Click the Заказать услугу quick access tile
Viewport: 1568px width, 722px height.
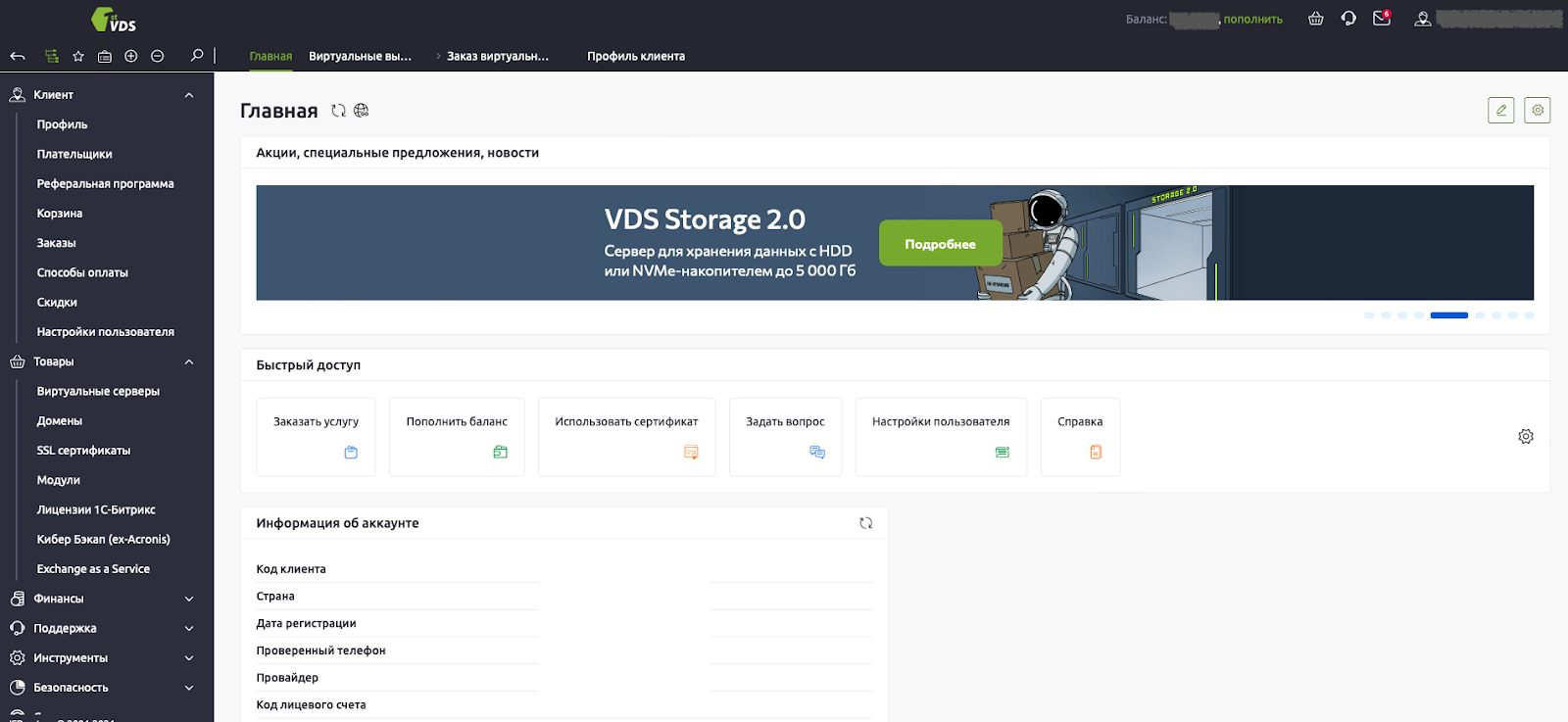[x=316, y=437]
